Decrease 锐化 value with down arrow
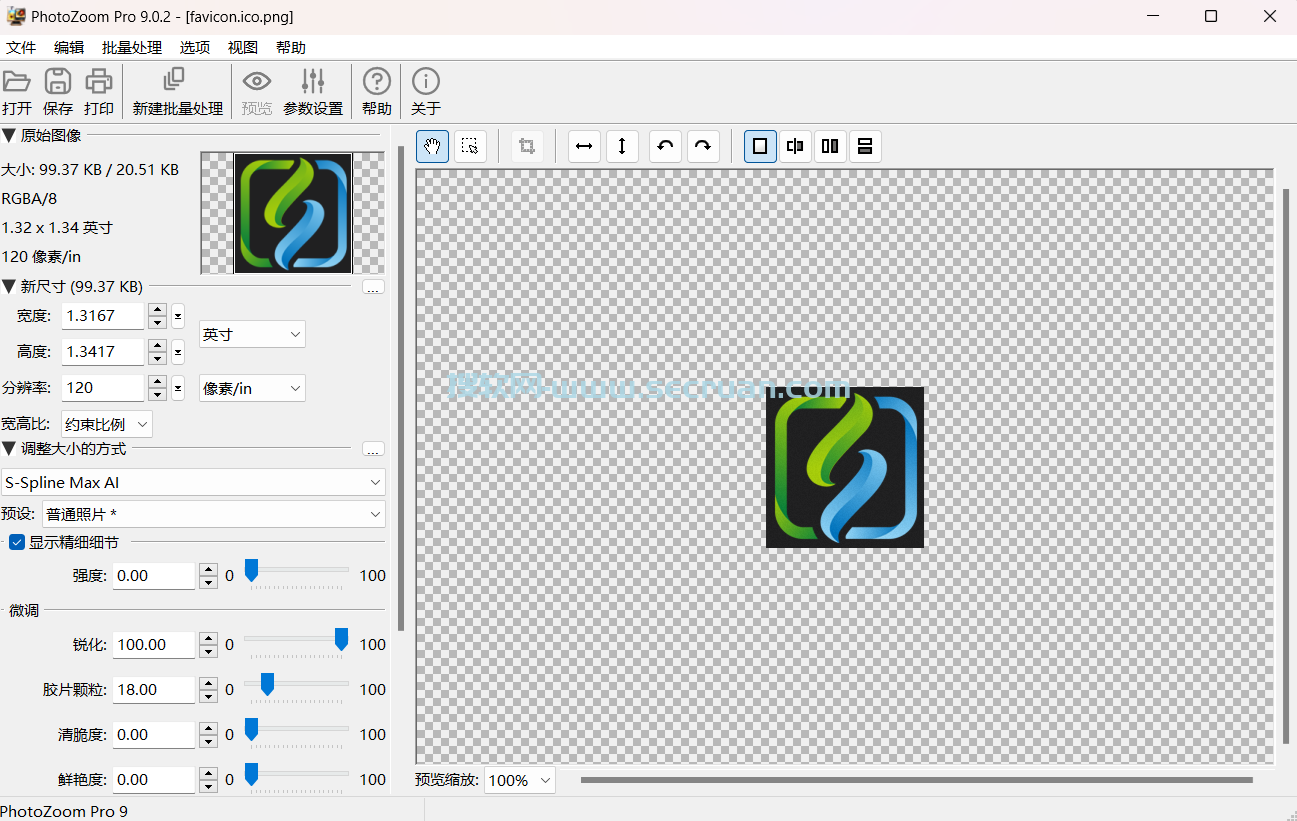 [x=208, y=651]
